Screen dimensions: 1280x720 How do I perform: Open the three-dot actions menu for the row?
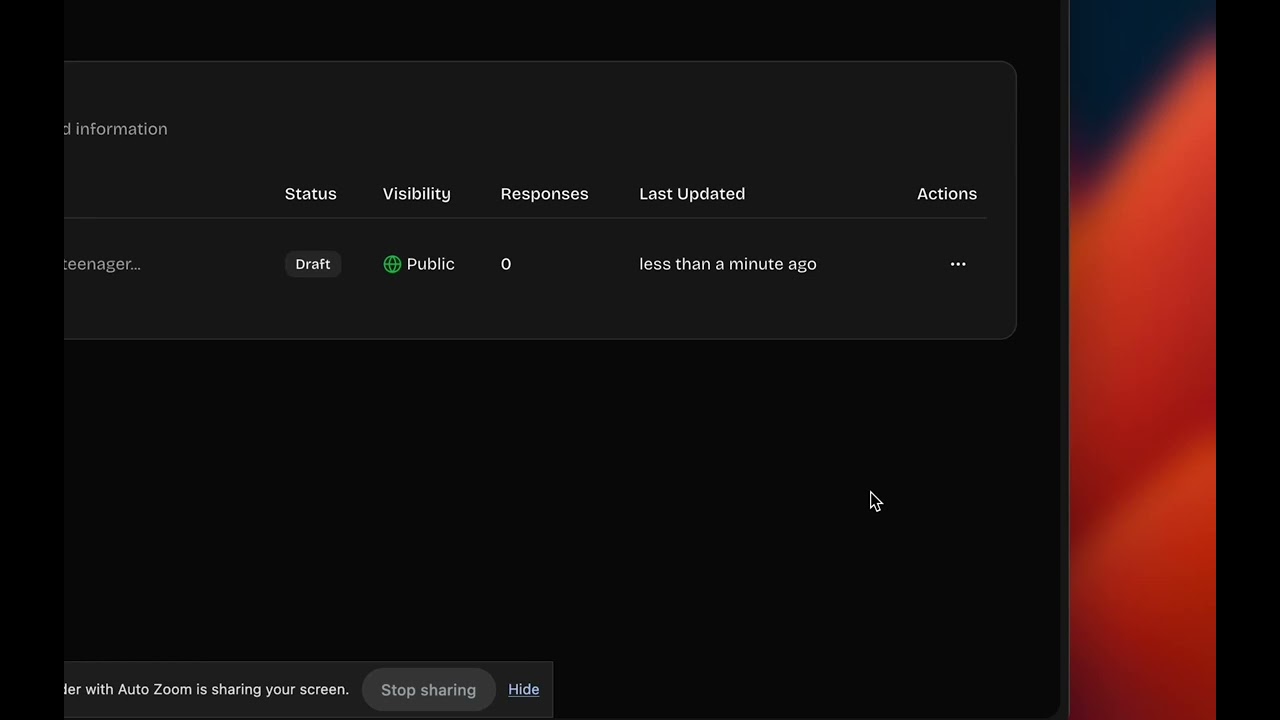(958, 264)
